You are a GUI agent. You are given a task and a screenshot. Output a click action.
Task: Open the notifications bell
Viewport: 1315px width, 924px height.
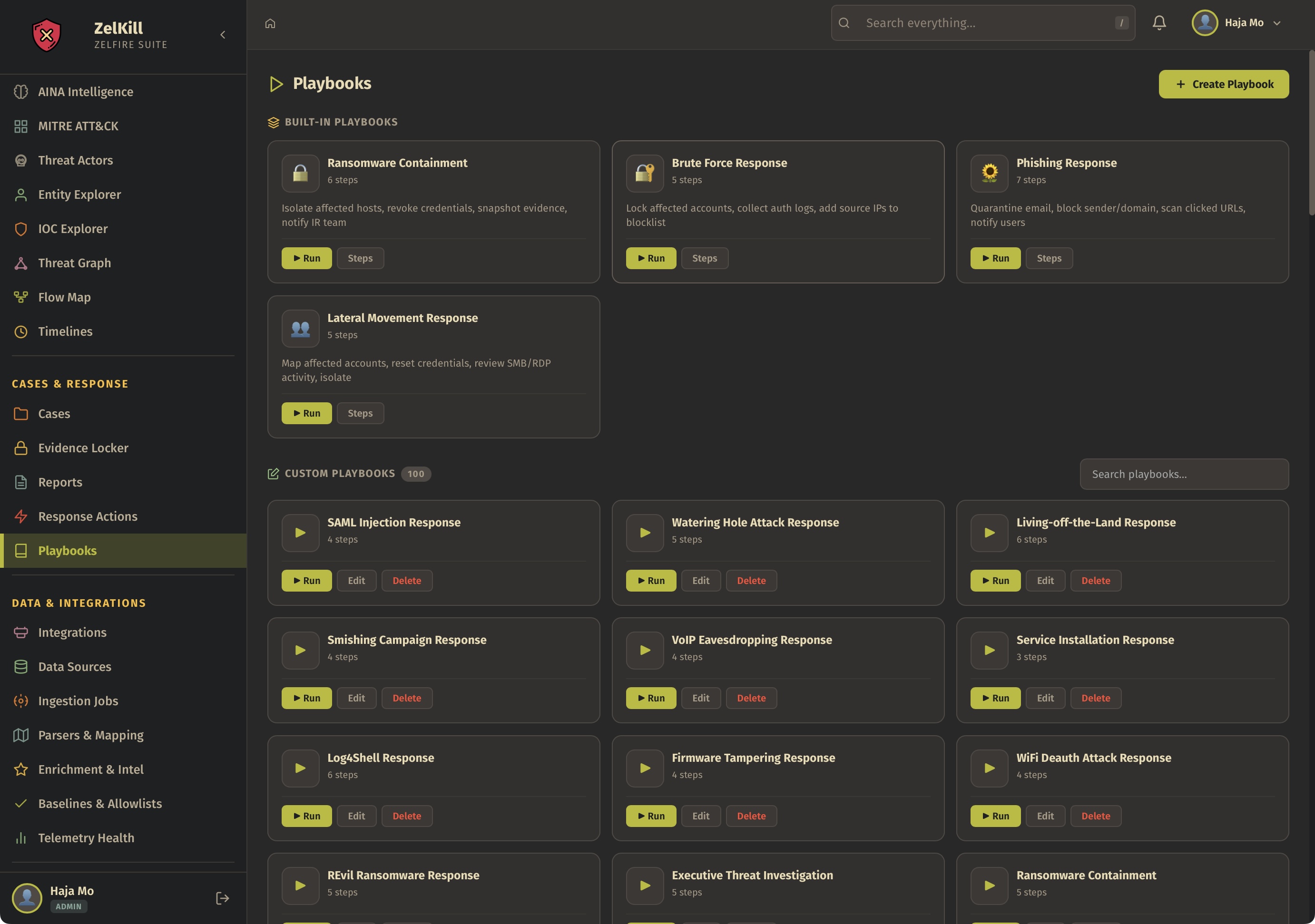(x=1158, y=23)
